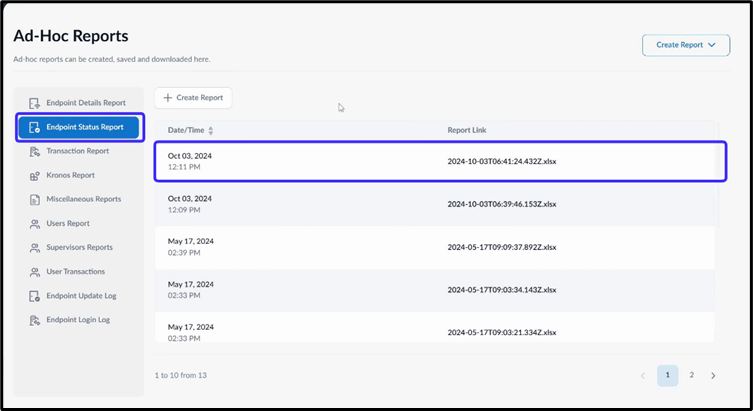Click the Endpoint Status Report icon
Viewport: 753px width, 411px height.
pyautogui.click(x=34, y=127)
